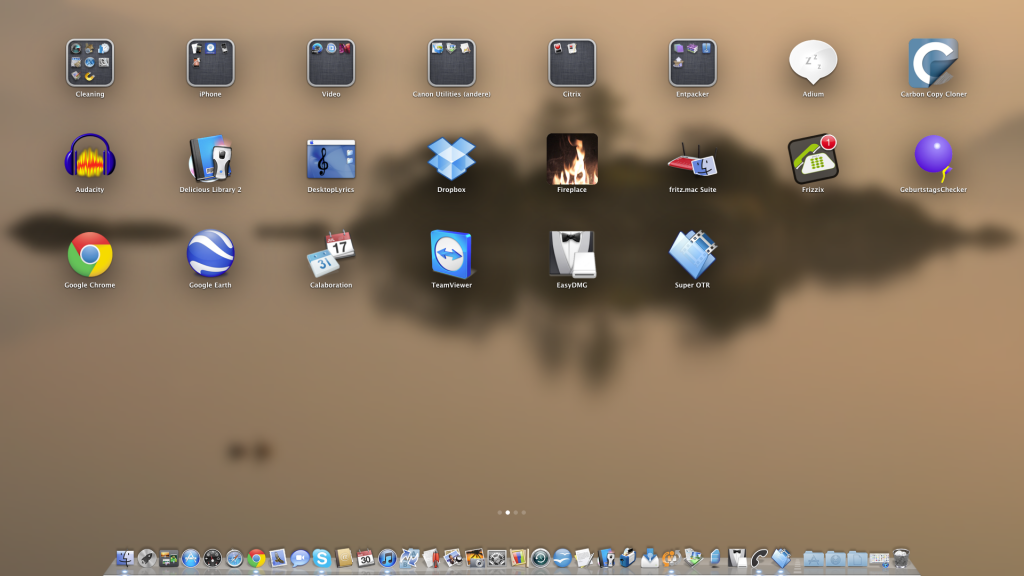The height and width of the screenshot is (576, 1024).
Task: Go to the first Launchpad page dot
Action: pyautogui.click(x=500, y=512)
